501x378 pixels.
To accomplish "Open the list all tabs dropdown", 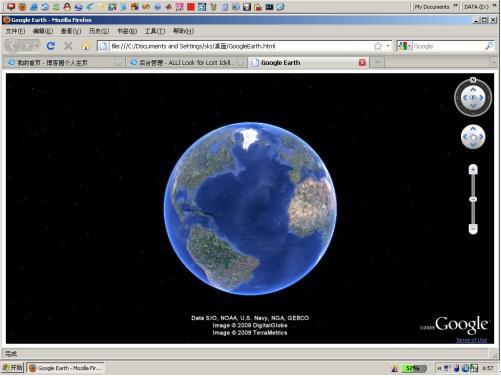I will tap(494, 62).
